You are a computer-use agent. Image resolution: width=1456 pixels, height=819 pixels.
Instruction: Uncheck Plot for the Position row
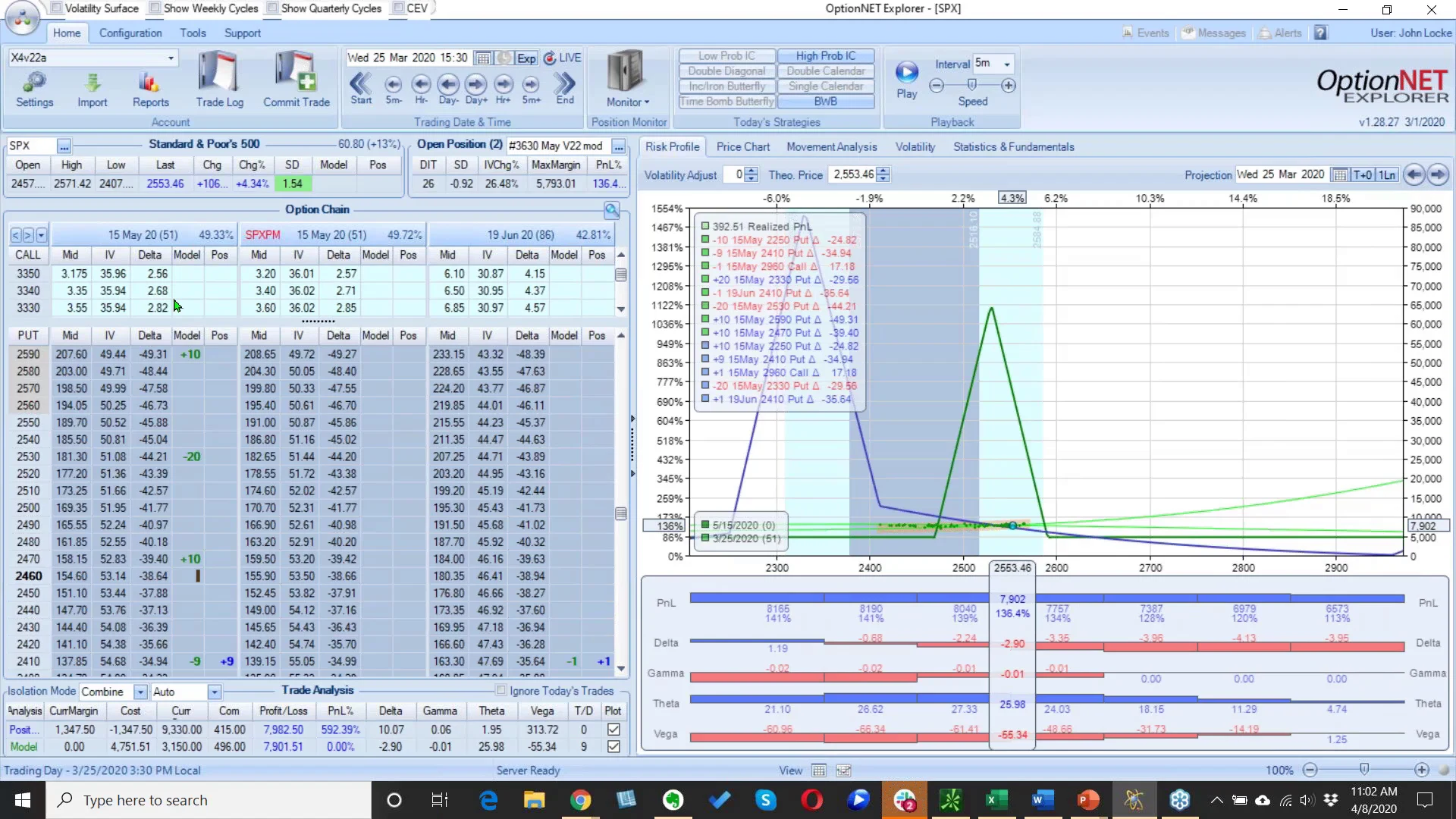pyautogui.click(x=613, y=730)
